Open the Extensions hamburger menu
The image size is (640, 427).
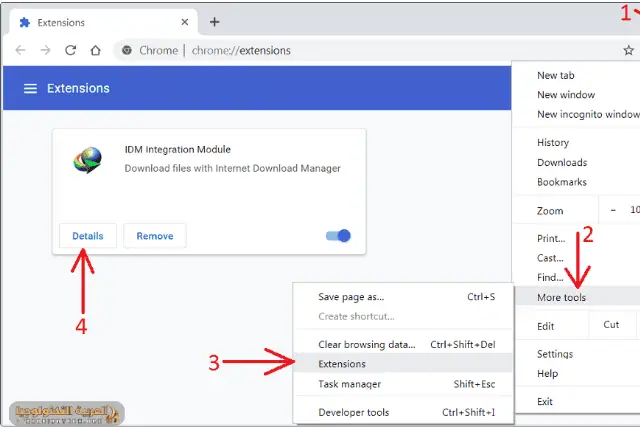coord(30,88)
